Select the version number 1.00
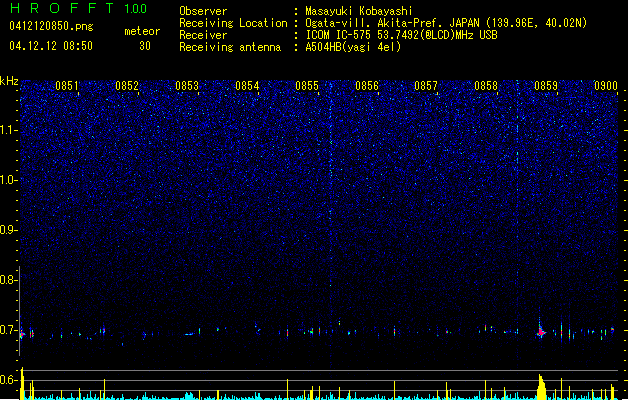 (136, 8)
